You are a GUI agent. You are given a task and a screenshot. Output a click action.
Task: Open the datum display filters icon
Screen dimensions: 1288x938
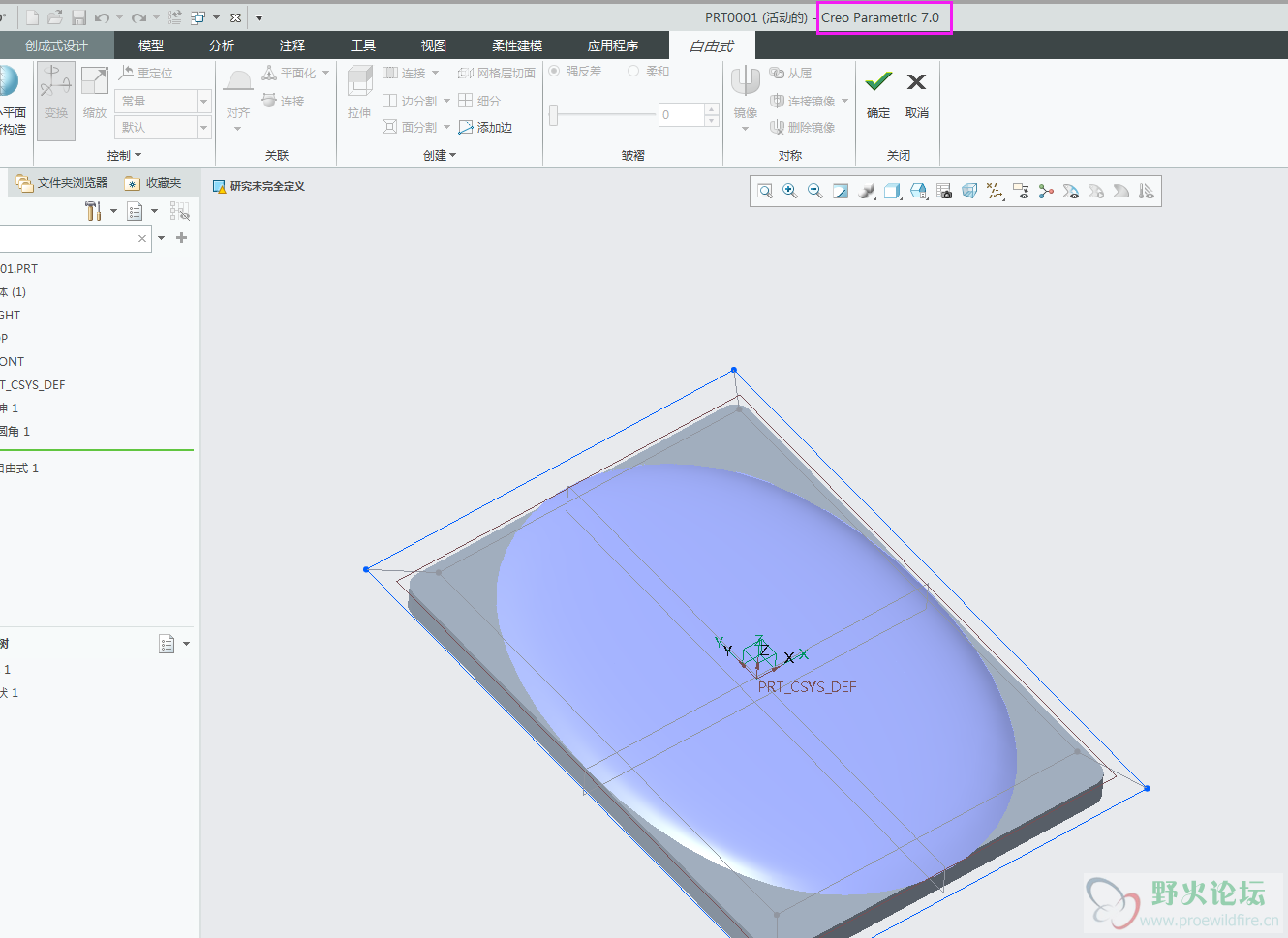[996, 191]
